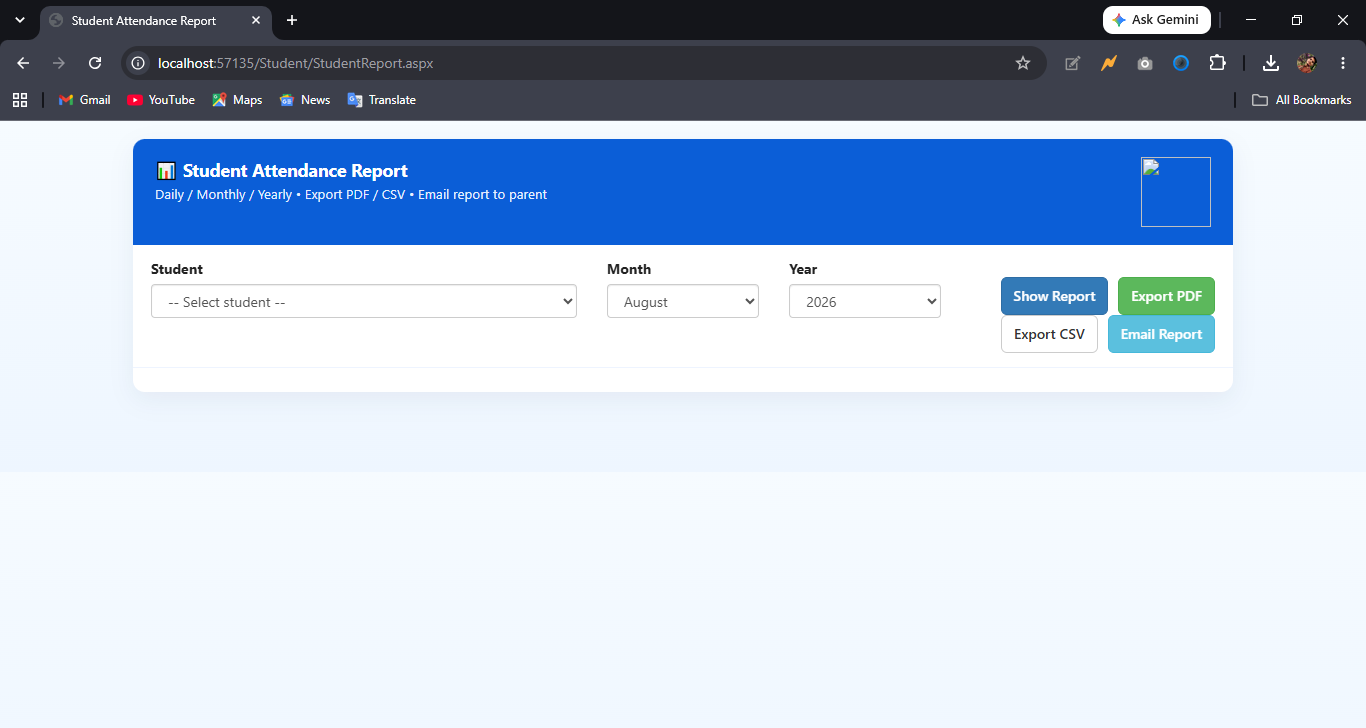Open the Extensions puzzle icon
The width and height of the screenshot is (1366, 728).
click(1217, 63)
